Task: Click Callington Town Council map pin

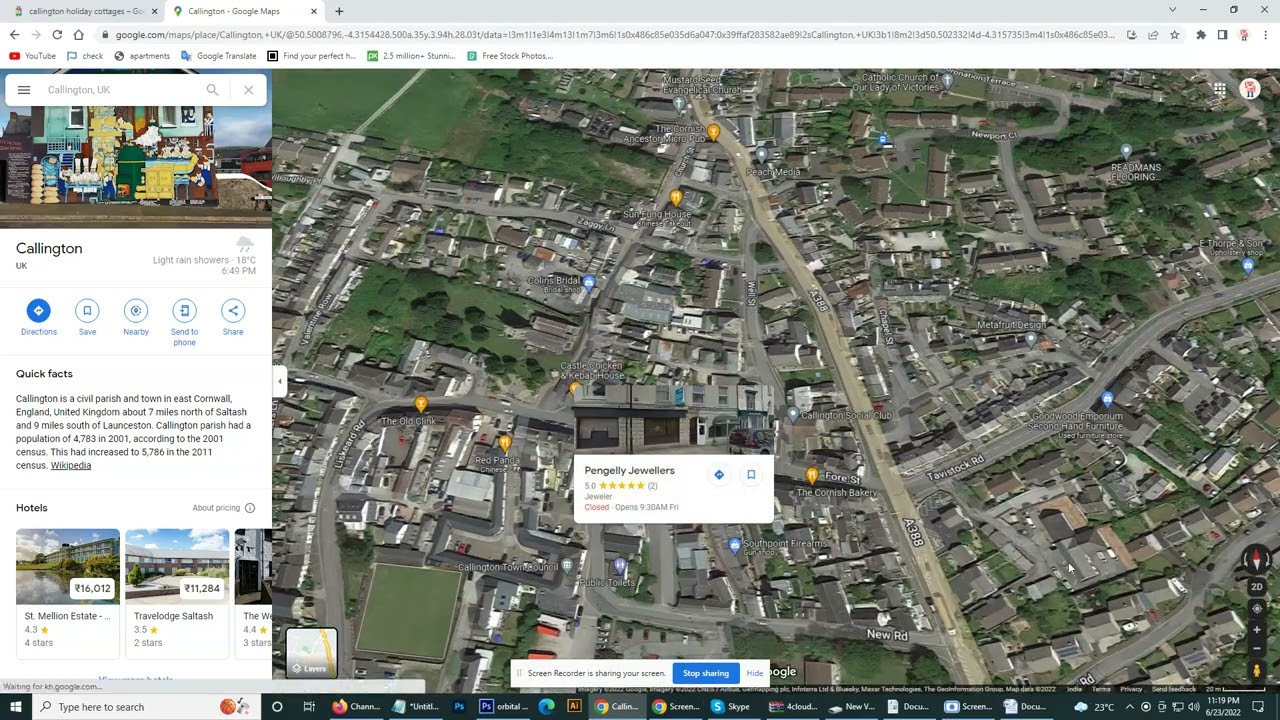Action: pyautogui.click(x=567, y=566)
